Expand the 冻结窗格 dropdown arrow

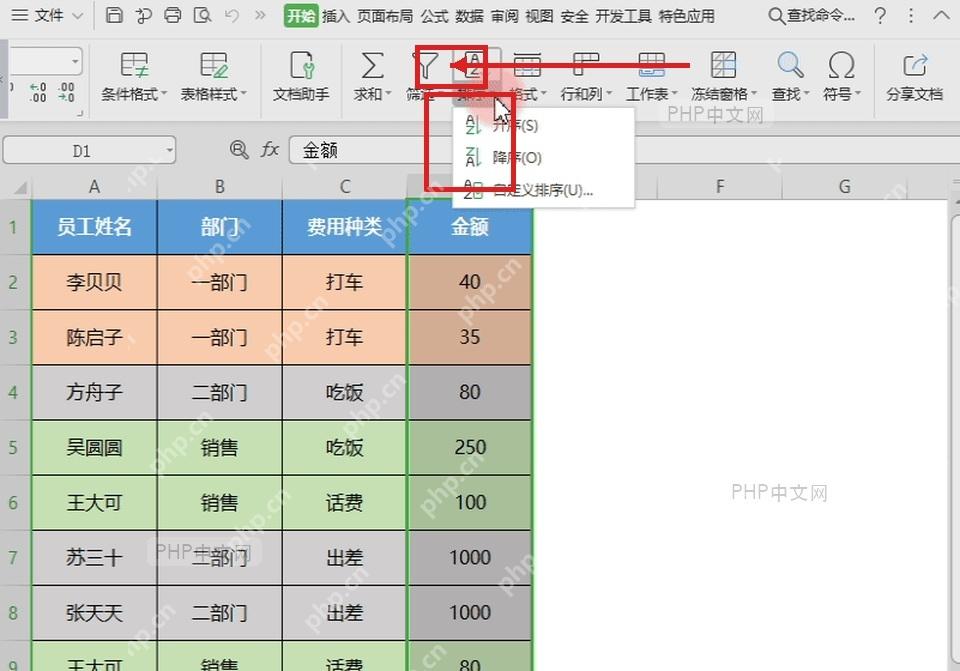click(754, 94)
